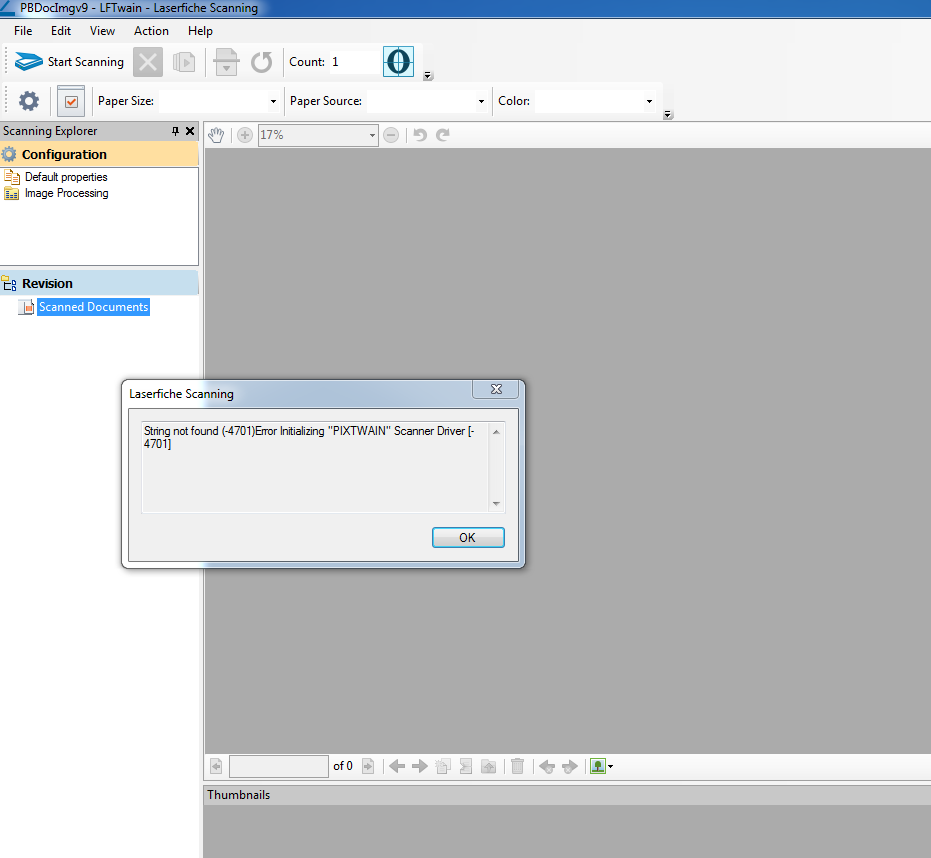Image resolution: width=931 pixels, height=858 pixels.
Task: Click the zoom out minus icon
Action: click(391, 135)
